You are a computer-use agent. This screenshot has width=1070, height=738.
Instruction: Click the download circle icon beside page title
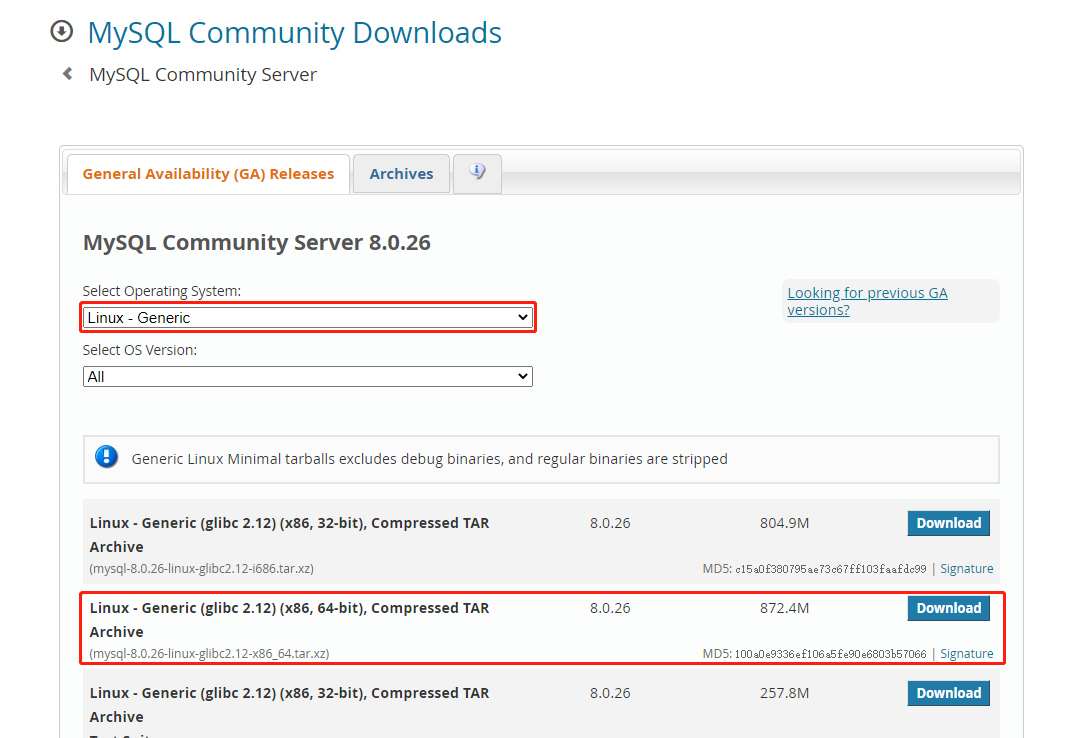coord(61,31)
